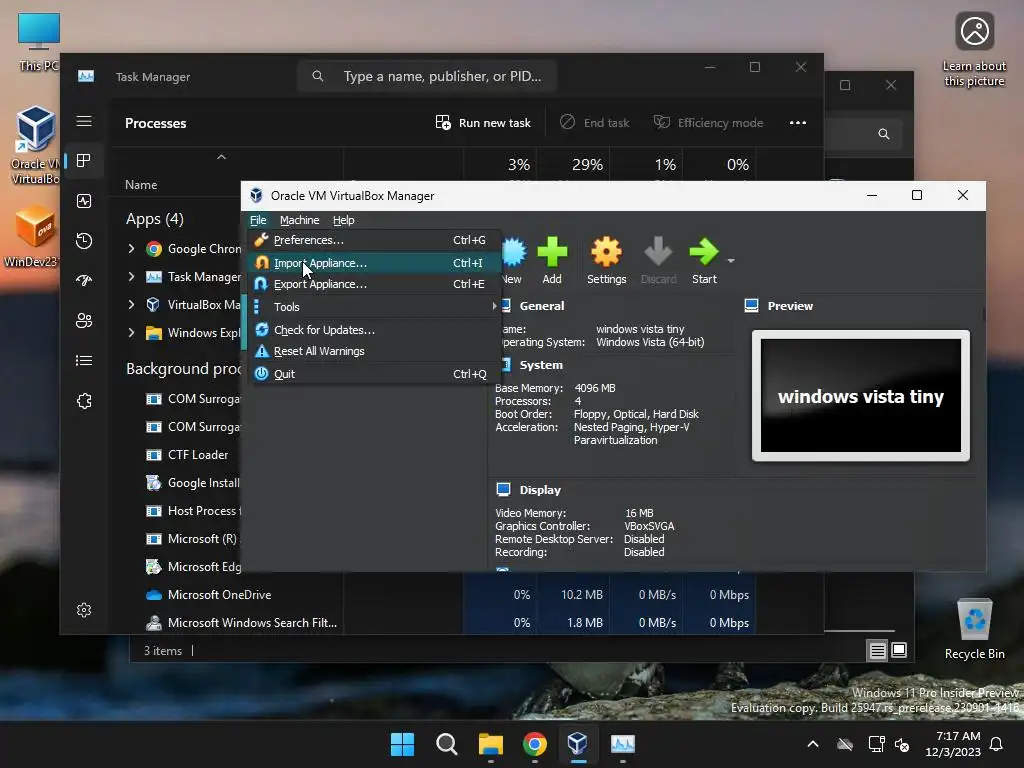Expand Google Chrome process group

coord(131,248)
